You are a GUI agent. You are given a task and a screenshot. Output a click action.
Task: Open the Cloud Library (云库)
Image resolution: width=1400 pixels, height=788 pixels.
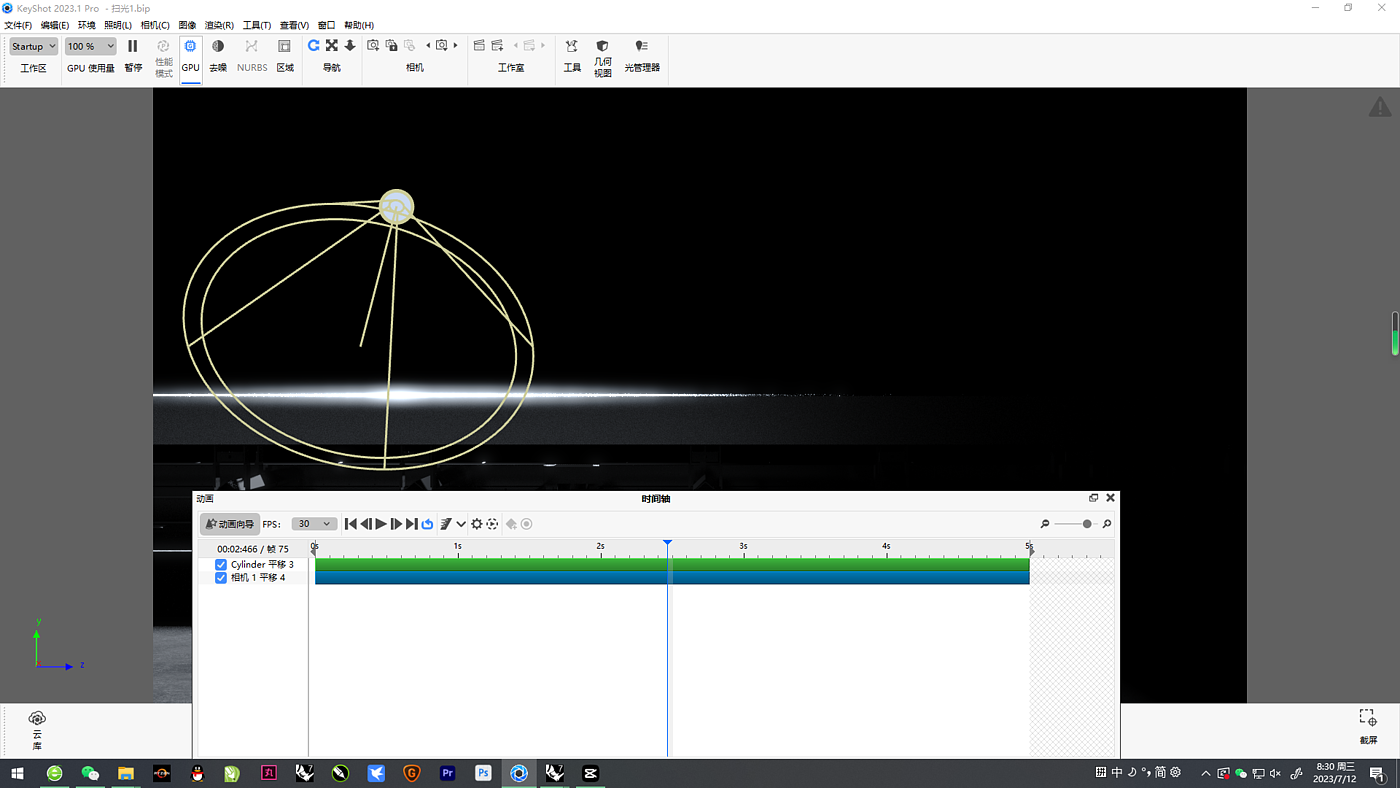[x=37, y=719]
